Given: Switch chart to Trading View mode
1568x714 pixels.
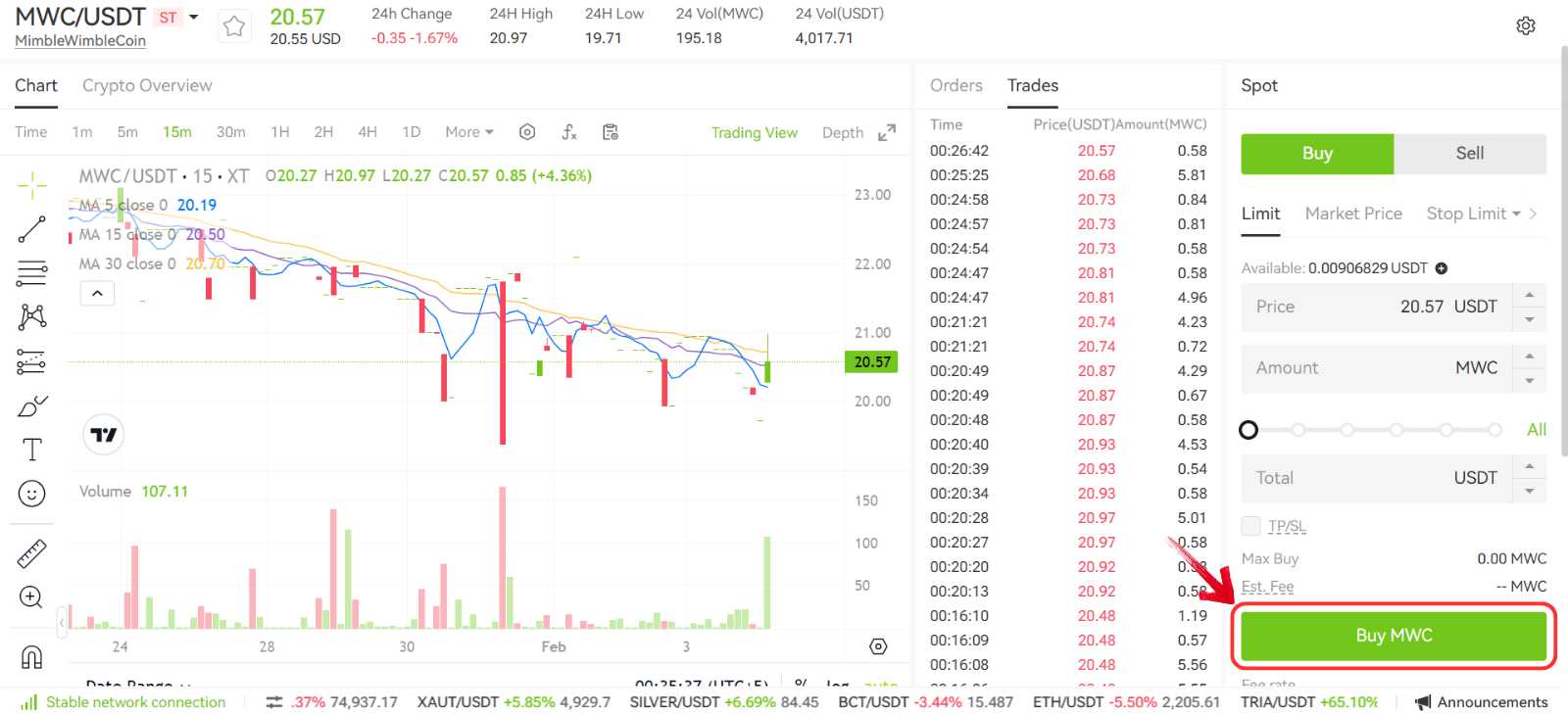Looking at the screenshot, I should pos(755,132).
